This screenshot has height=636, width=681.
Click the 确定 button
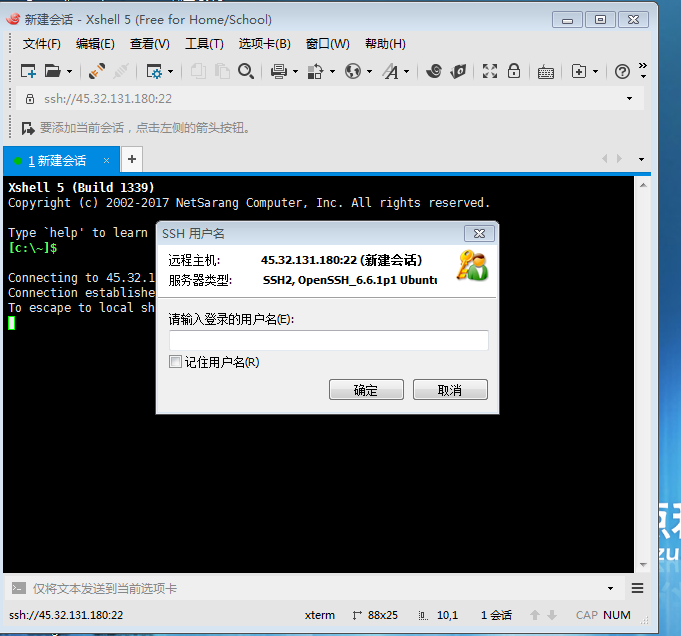click(x=366, y=390)
